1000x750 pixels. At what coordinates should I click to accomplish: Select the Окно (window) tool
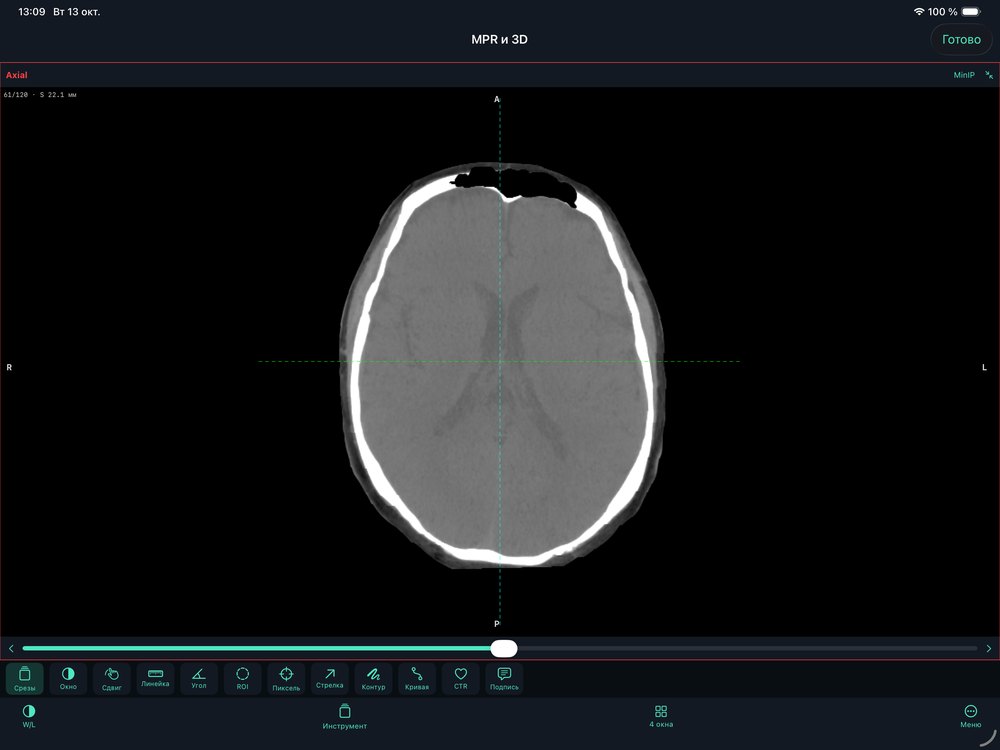[68, 678]
